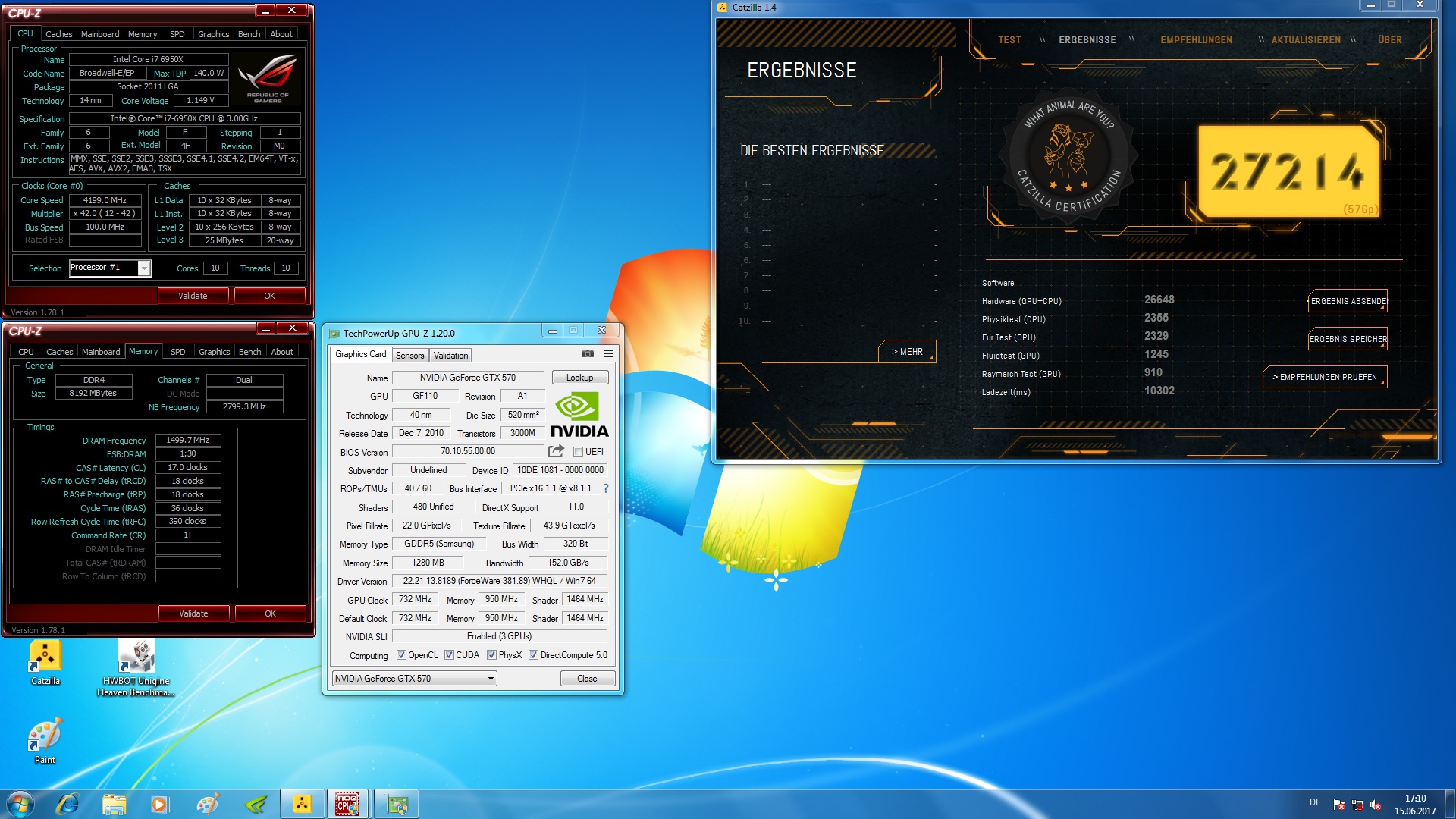Launch Internet Explorer from the taskbar
The height and width of the screenshot is (819, 1456).
(67, 804)
